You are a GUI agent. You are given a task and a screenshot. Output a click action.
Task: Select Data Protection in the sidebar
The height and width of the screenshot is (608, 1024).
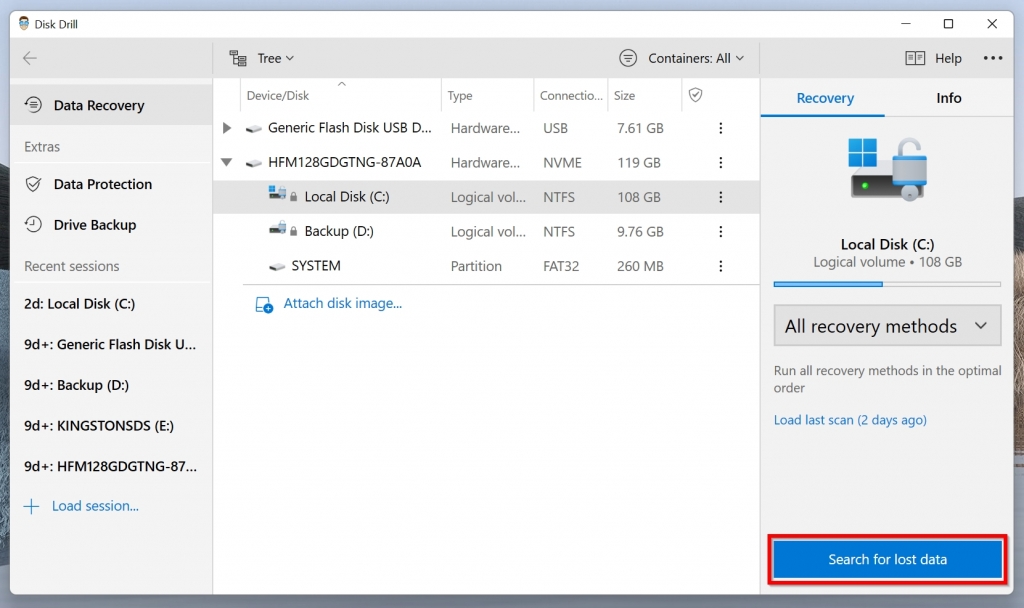point(111,184)
